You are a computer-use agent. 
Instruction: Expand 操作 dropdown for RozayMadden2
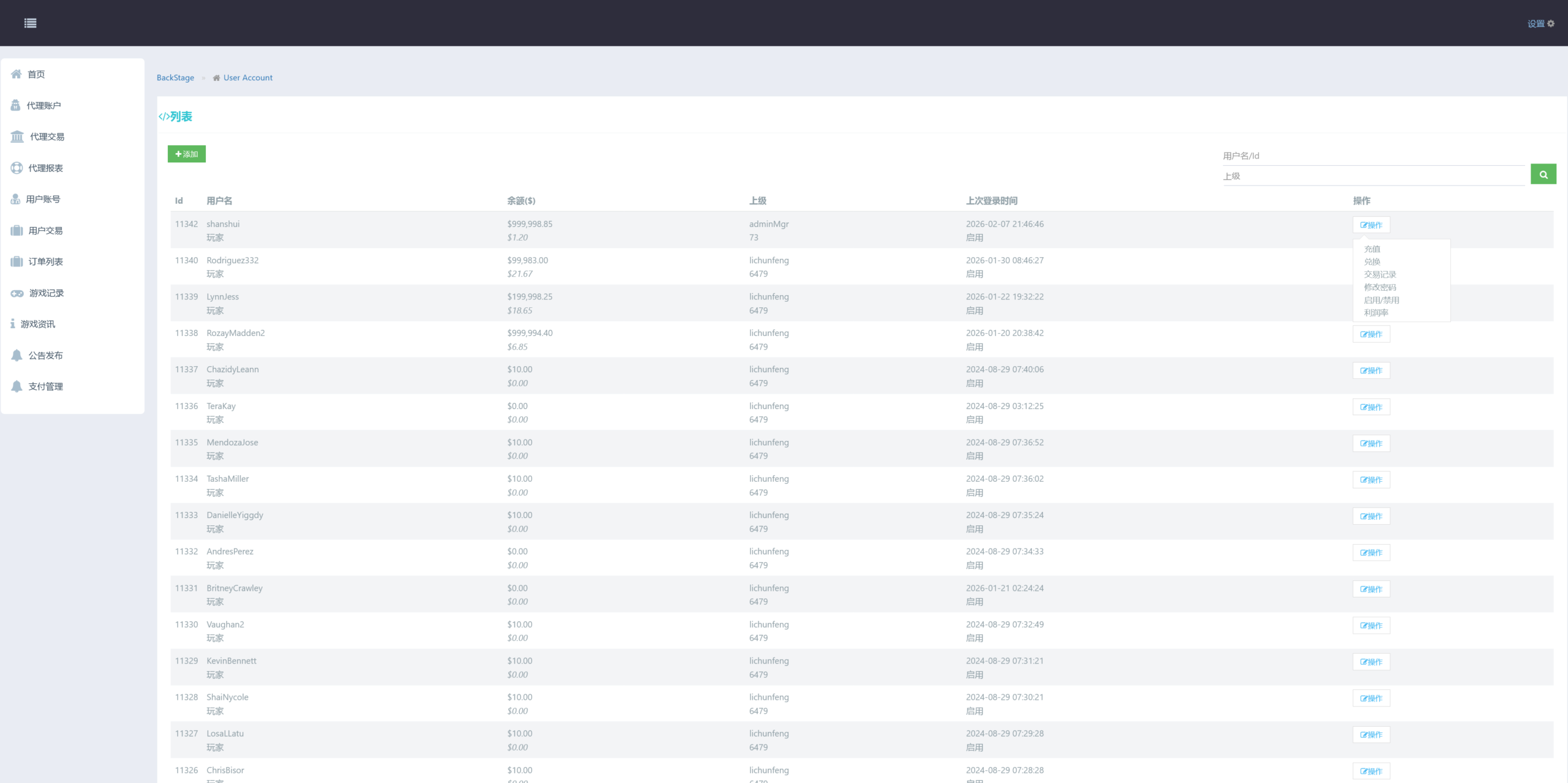tap(1371, 334)
